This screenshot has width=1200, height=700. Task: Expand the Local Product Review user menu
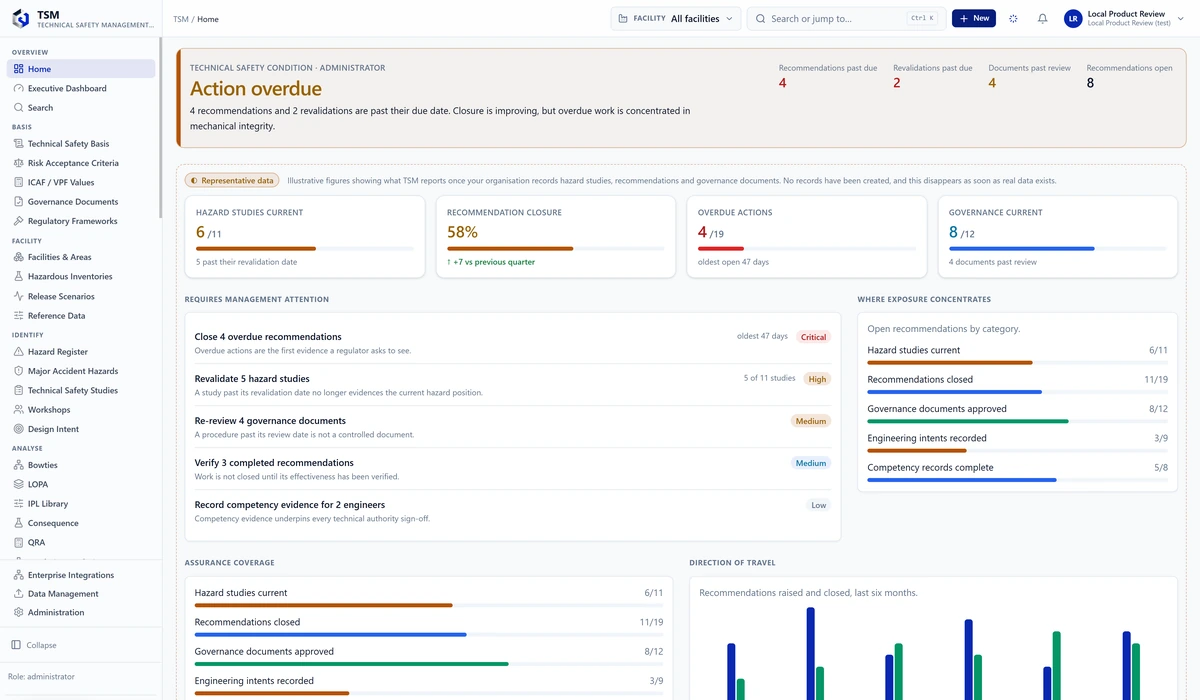click(1125, 18)
